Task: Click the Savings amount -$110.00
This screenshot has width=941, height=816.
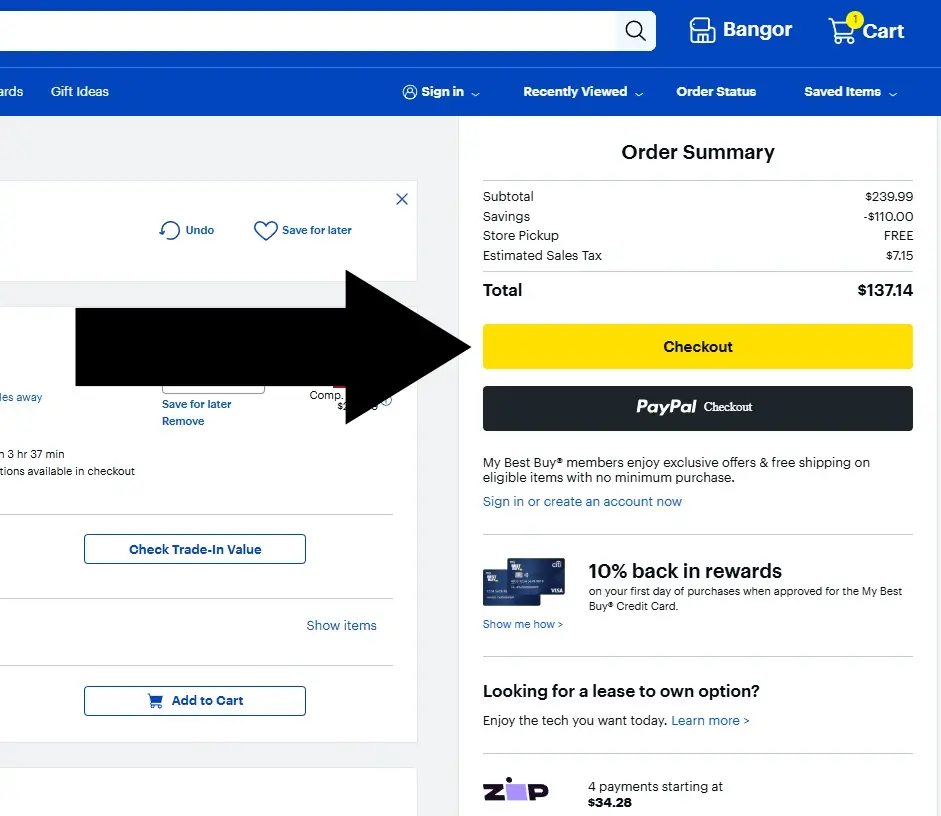Action: [x=888, y=217]
